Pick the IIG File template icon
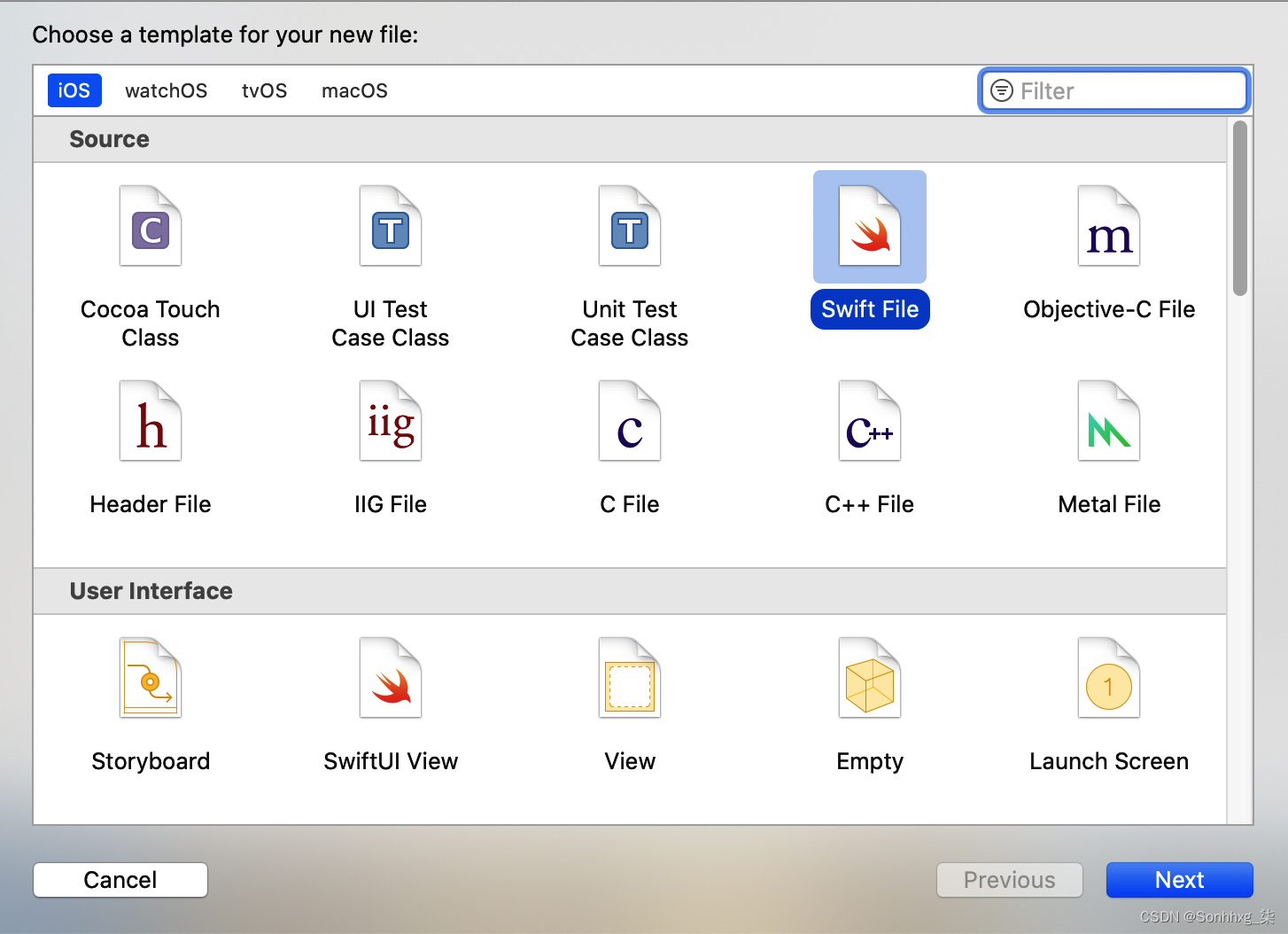The width and height of the screenshot is (1288, 934). coord(391,421)
